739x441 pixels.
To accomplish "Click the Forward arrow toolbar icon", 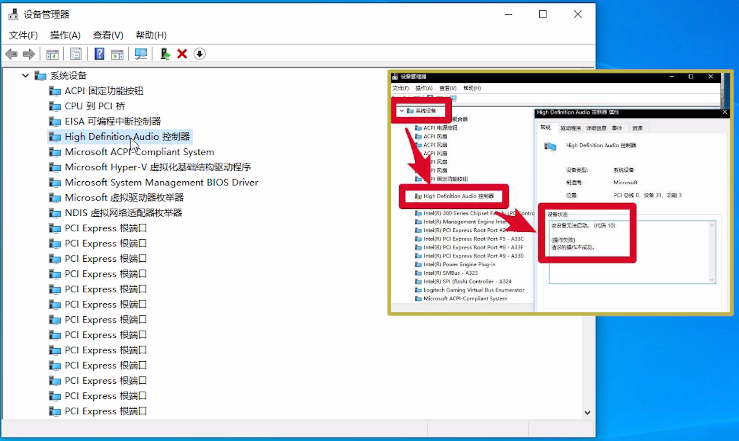I will [29, 54].
